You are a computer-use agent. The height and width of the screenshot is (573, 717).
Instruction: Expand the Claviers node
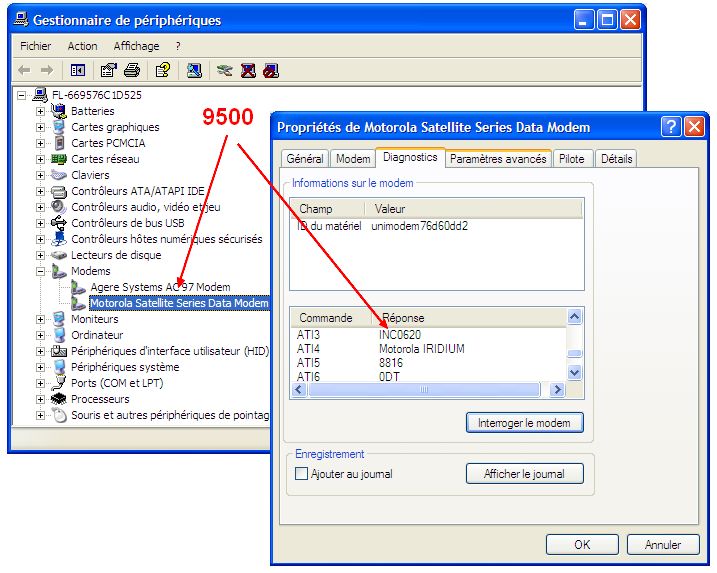40,175
